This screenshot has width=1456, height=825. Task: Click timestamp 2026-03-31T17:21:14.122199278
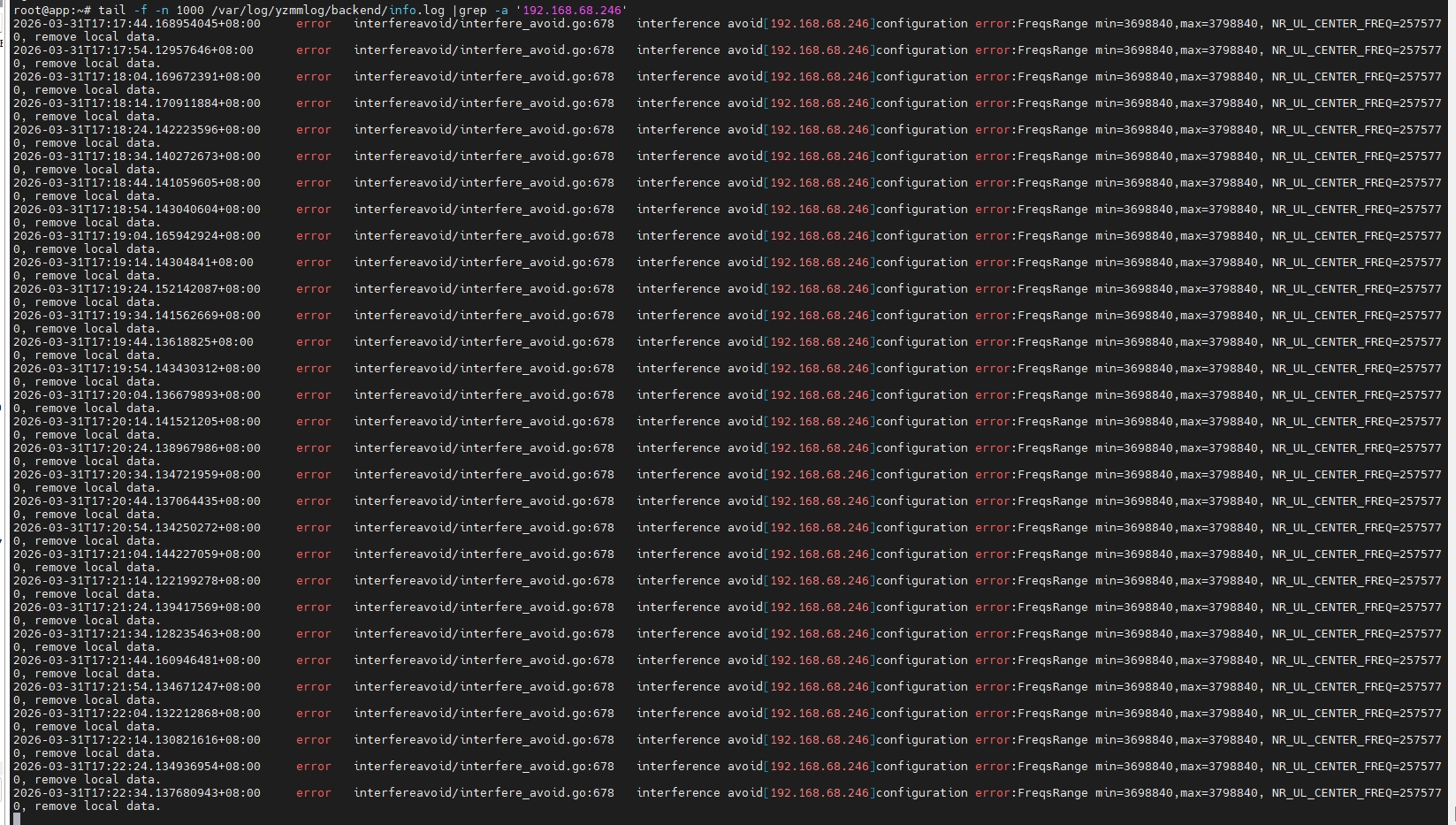click(136, 581)
